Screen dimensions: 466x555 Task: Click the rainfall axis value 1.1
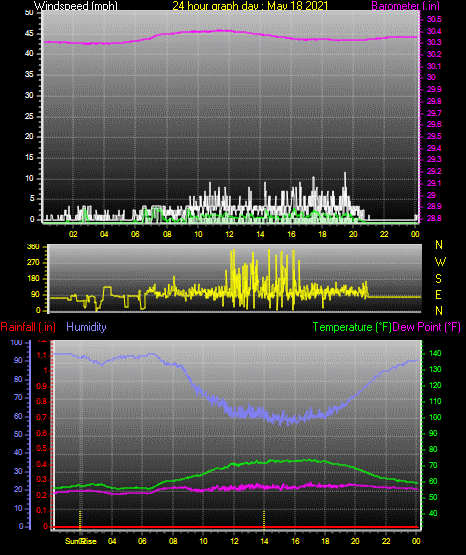click(42, 355)
